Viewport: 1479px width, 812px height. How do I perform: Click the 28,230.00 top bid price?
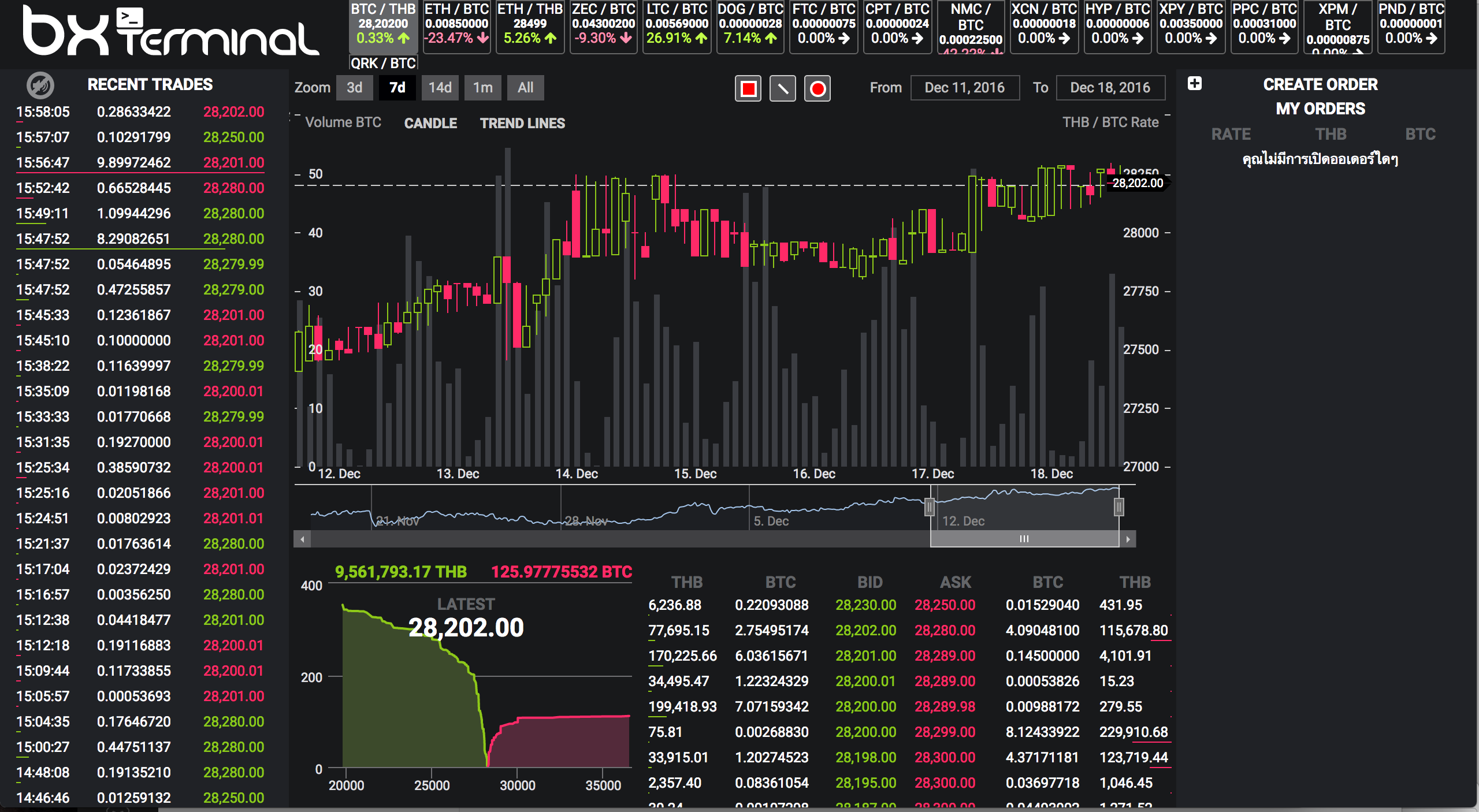click(865, 605)
